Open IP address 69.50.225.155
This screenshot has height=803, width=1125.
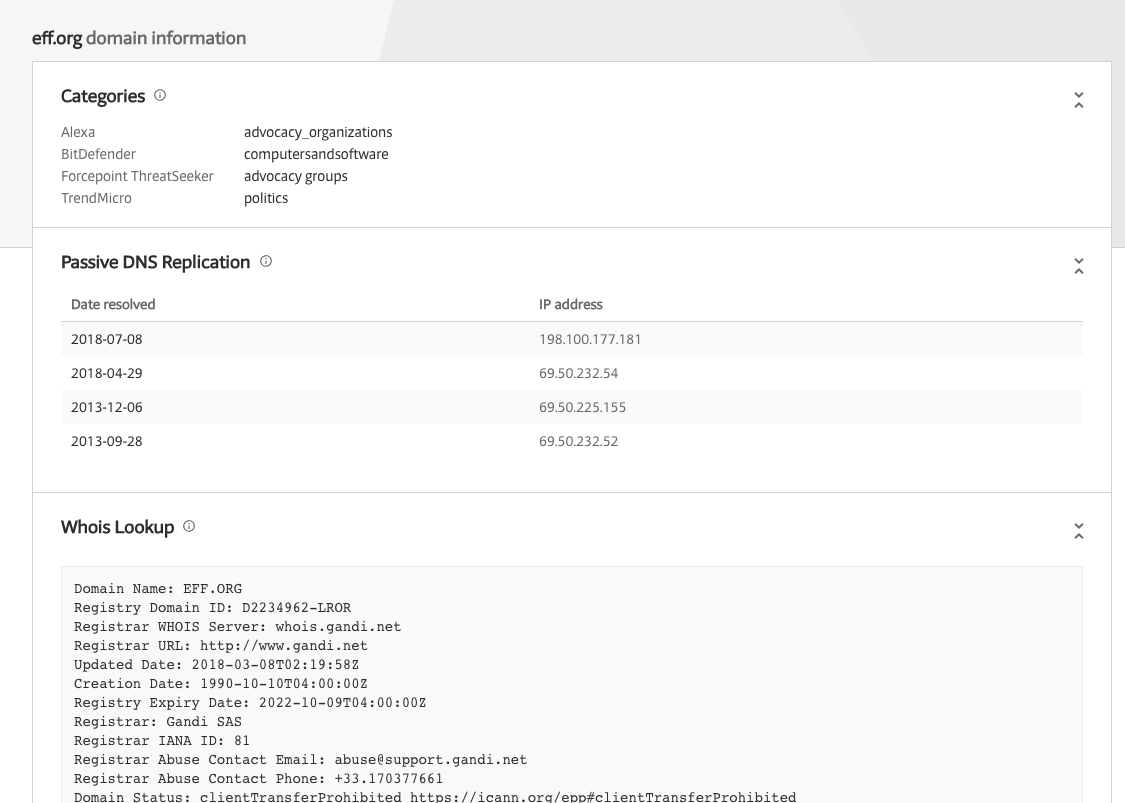(582, 408)
